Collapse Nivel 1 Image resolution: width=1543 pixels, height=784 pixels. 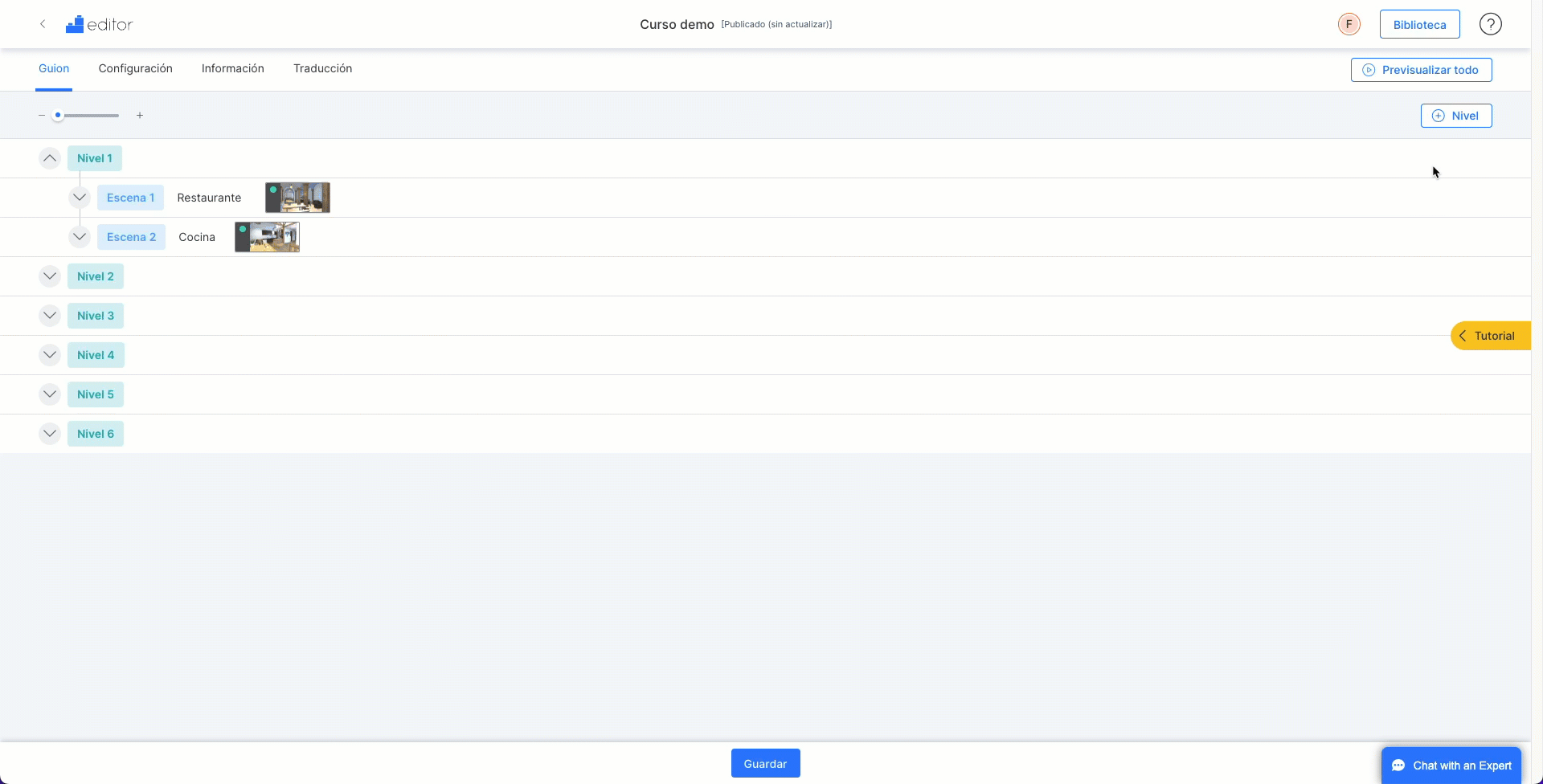(50, 158)
